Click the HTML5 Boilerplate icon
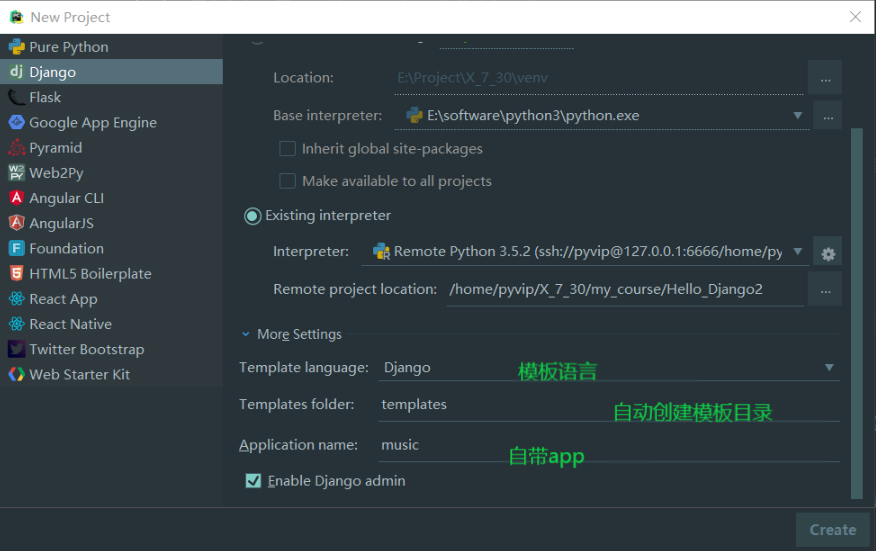Image resolution: width=876 pixels, height=551 pixels. (17, 273)
